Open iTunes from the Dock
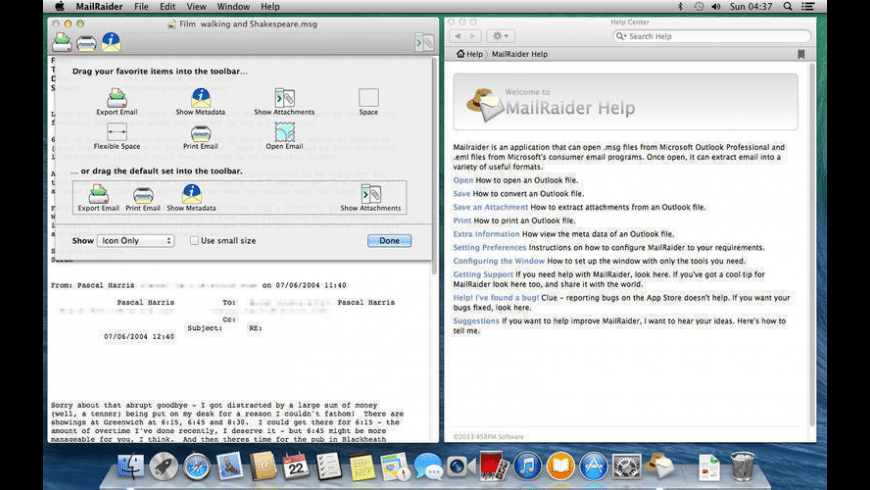 [527, 466]
